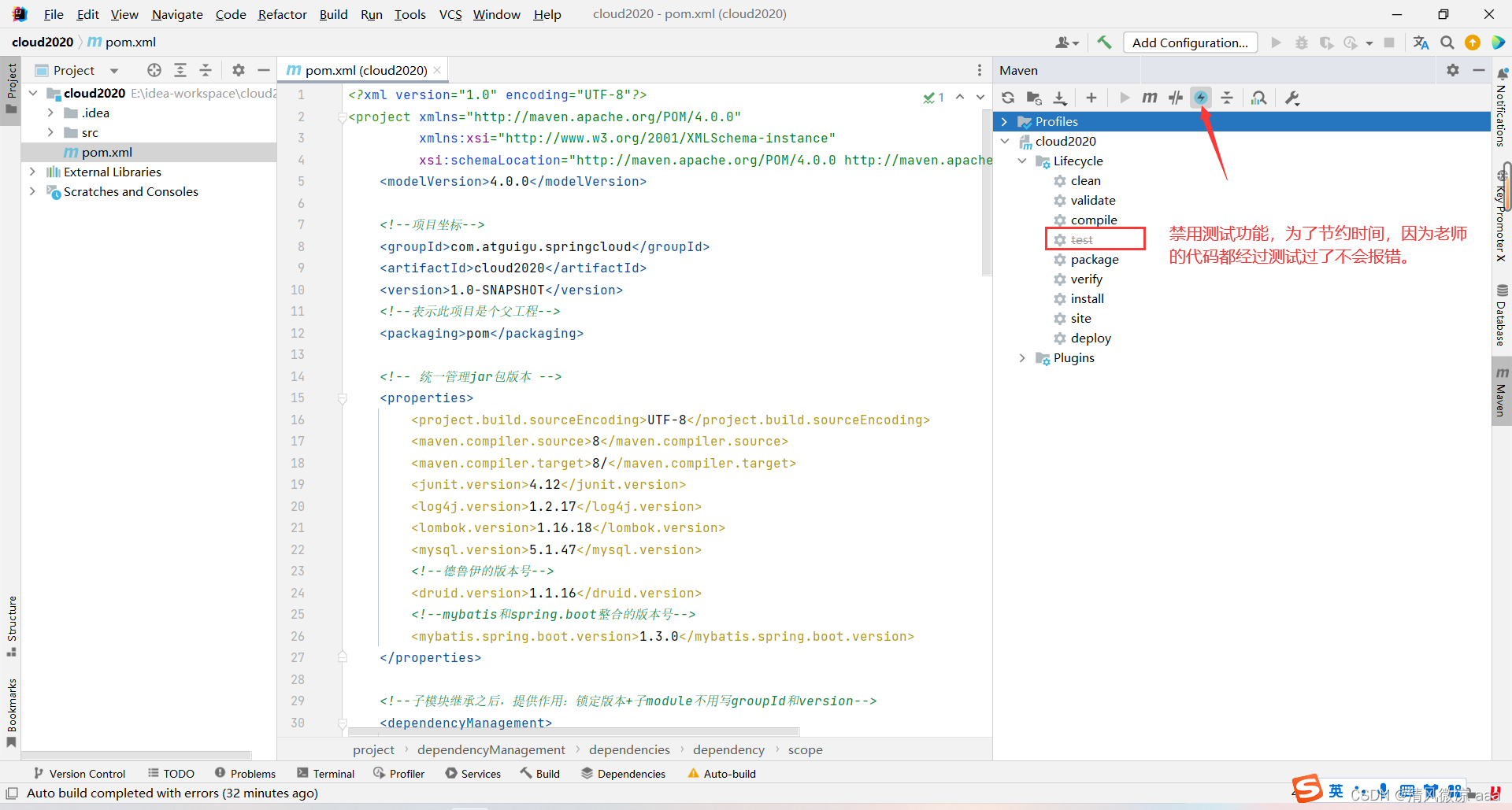Reload all Maven projects
1512x810 pixels.
pos(1008,98)
